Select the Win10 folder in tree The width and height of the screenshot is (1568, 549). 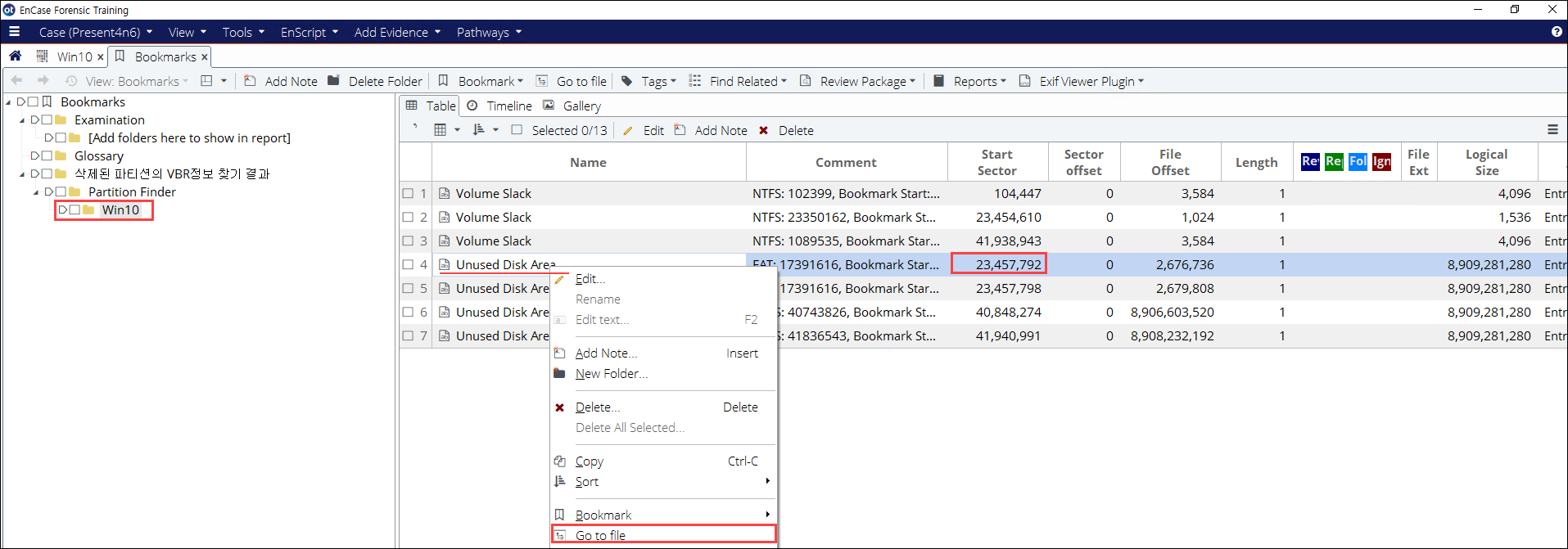pyautogui.click(x=120, y=210)
